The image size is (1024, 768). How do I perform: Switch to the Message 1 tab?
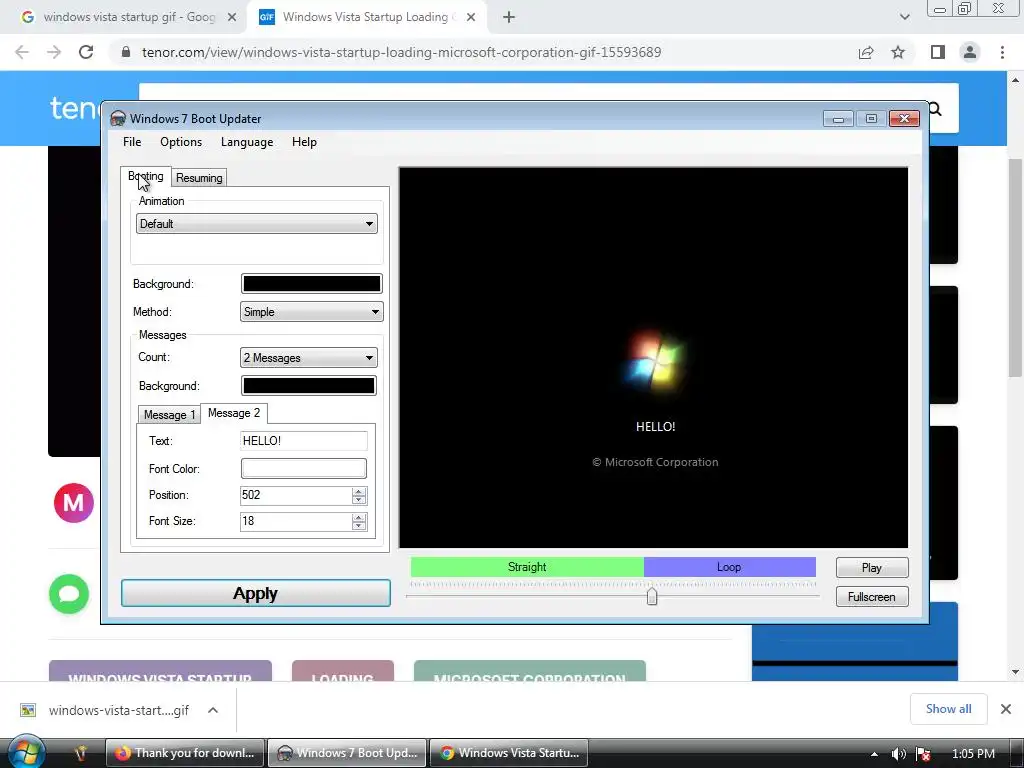tap(169, 415)
